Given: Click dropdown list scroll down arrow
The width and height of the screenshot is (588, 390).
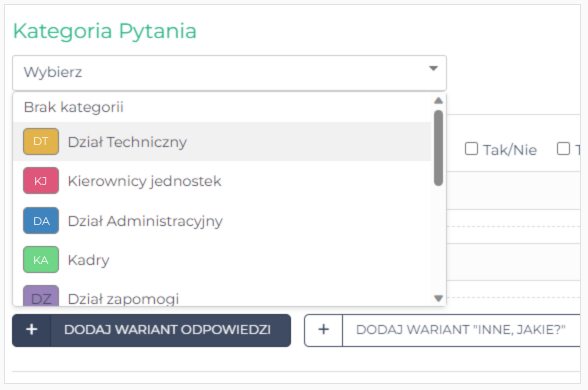Looking at the screenshot, I should [x=438, y=298].
